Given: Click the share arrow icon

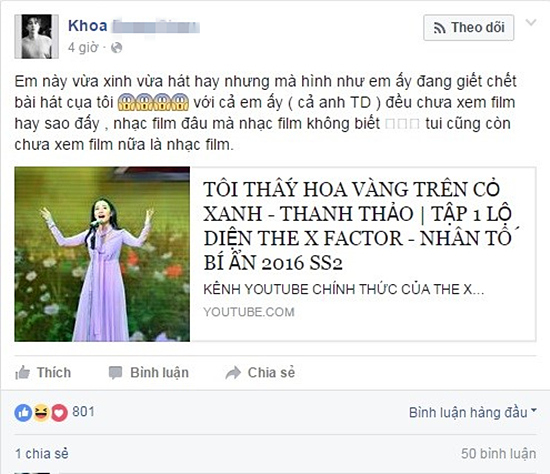Looking at the screenshot, I should pos(233,373).
